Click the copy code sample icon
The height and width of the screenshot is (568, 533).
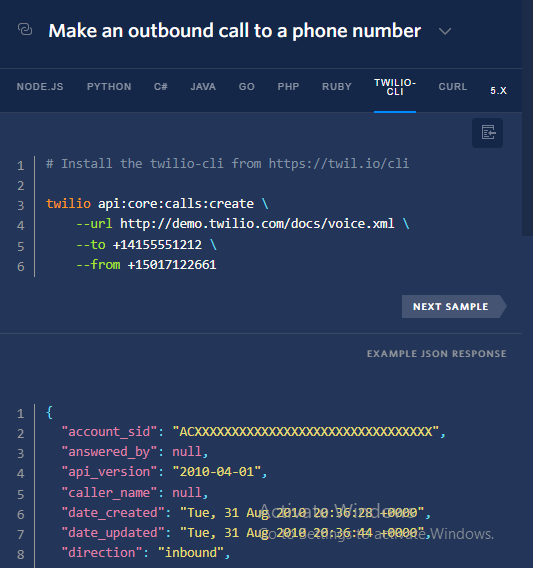click(487, 133)
